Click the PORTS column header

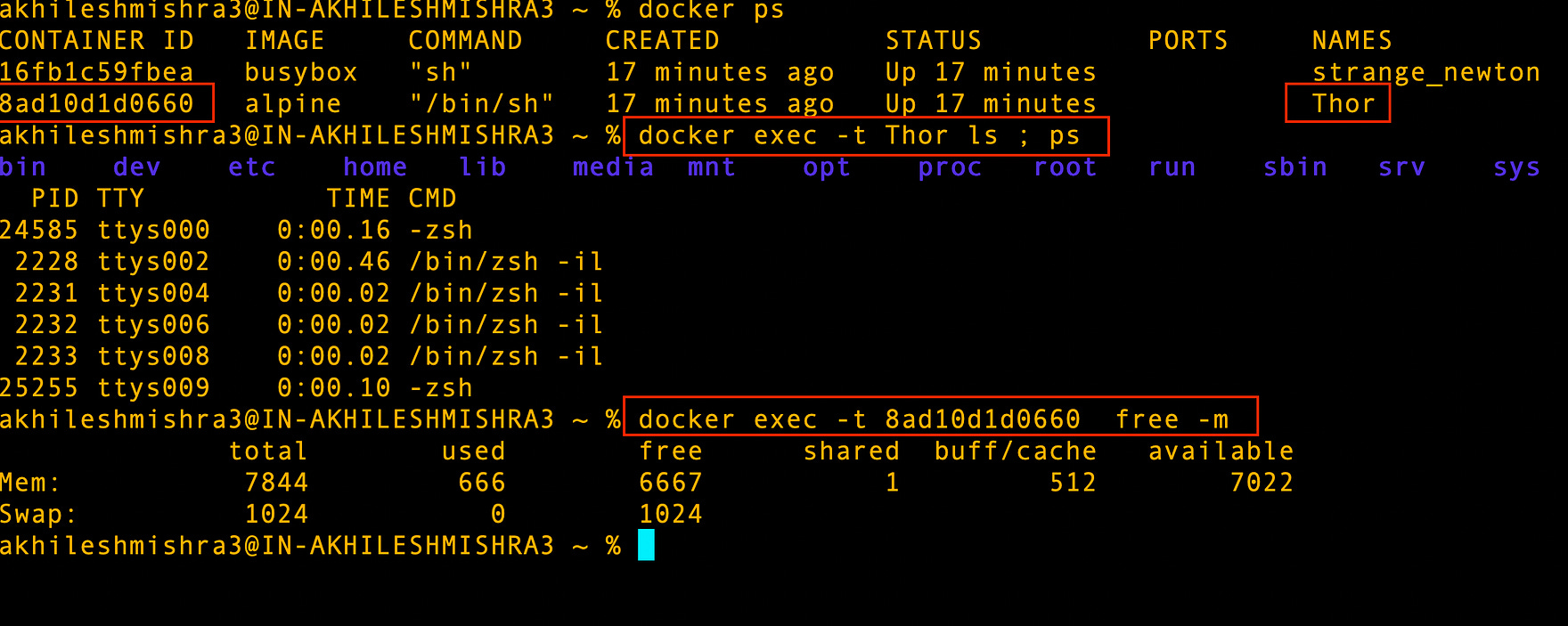1188,40
